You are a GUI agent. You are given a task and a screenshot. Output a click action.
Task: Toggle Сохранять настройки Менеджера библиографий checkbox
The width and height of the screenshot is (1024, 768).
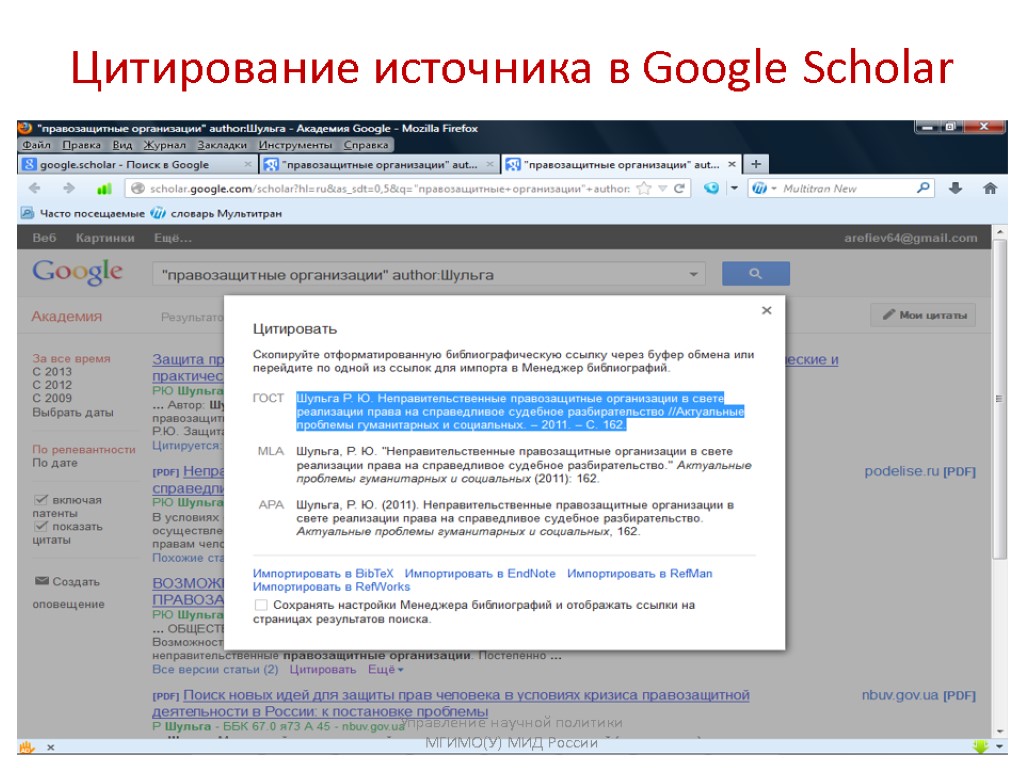point(261,605)
